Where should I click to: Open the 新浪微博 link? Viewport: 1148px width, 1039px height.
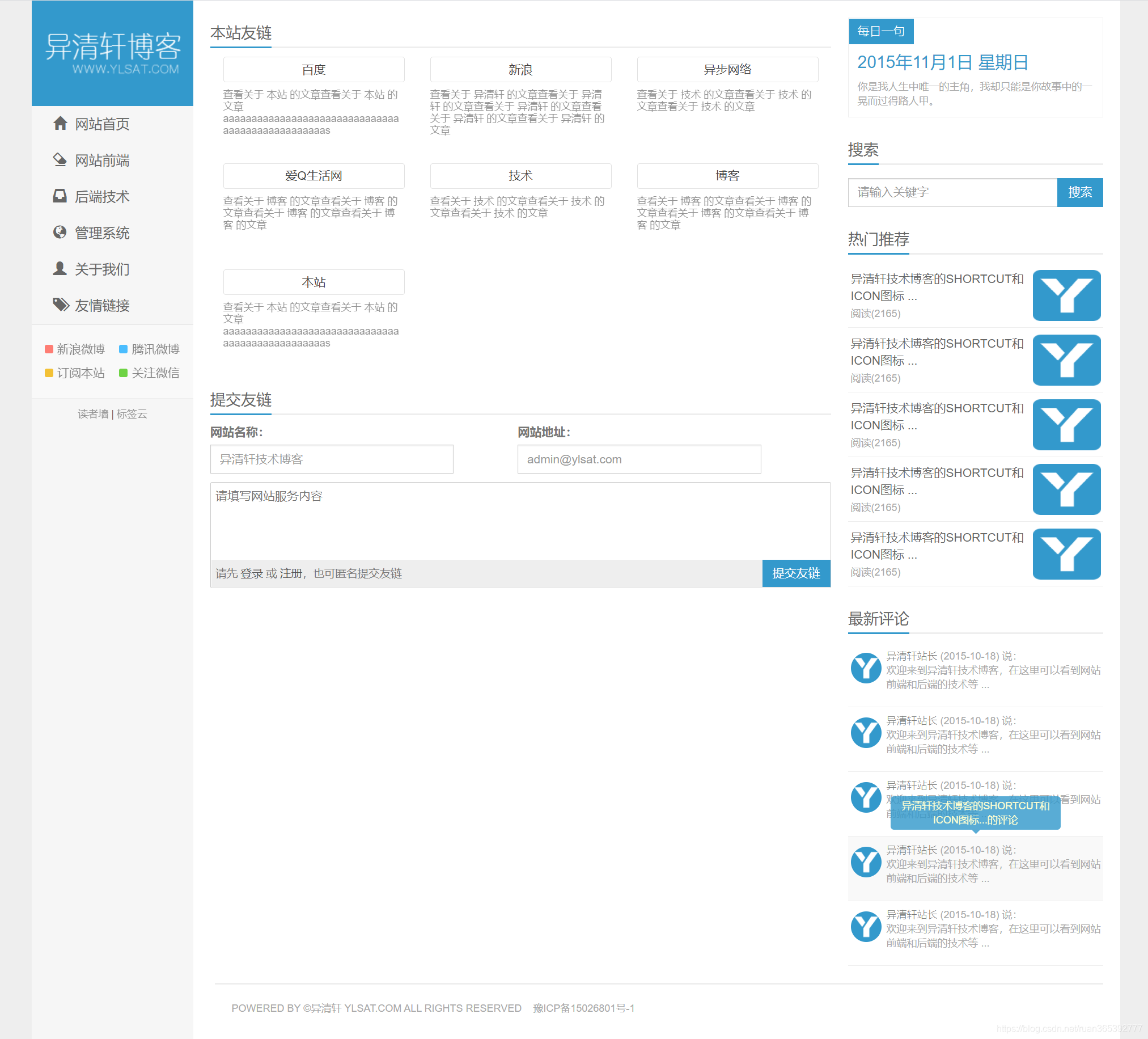[81, 349]
